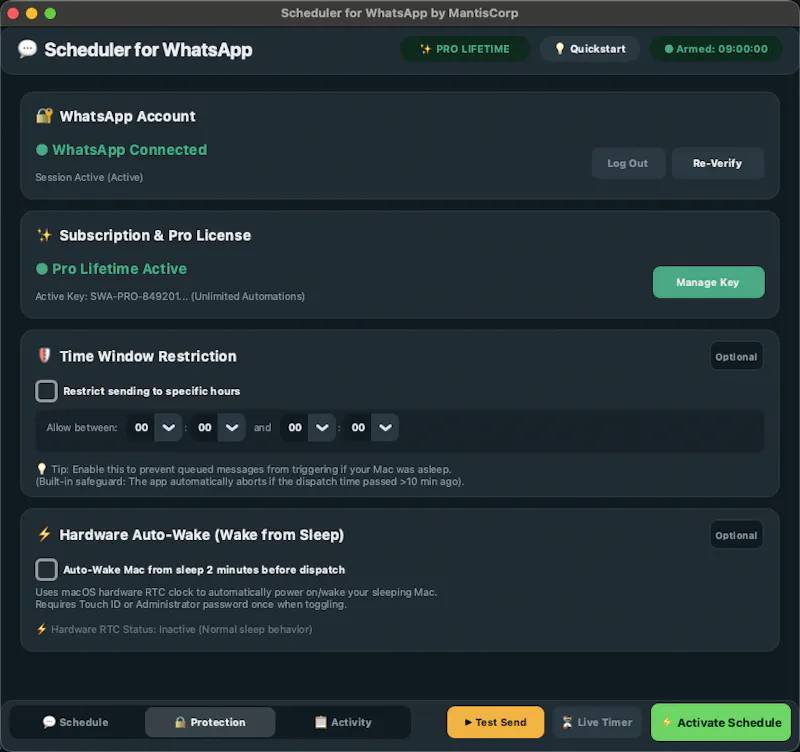Click the lightbulb icon next to the Tip text
The width and height of the screenshot is (800, 752).
tap(41, 469)
